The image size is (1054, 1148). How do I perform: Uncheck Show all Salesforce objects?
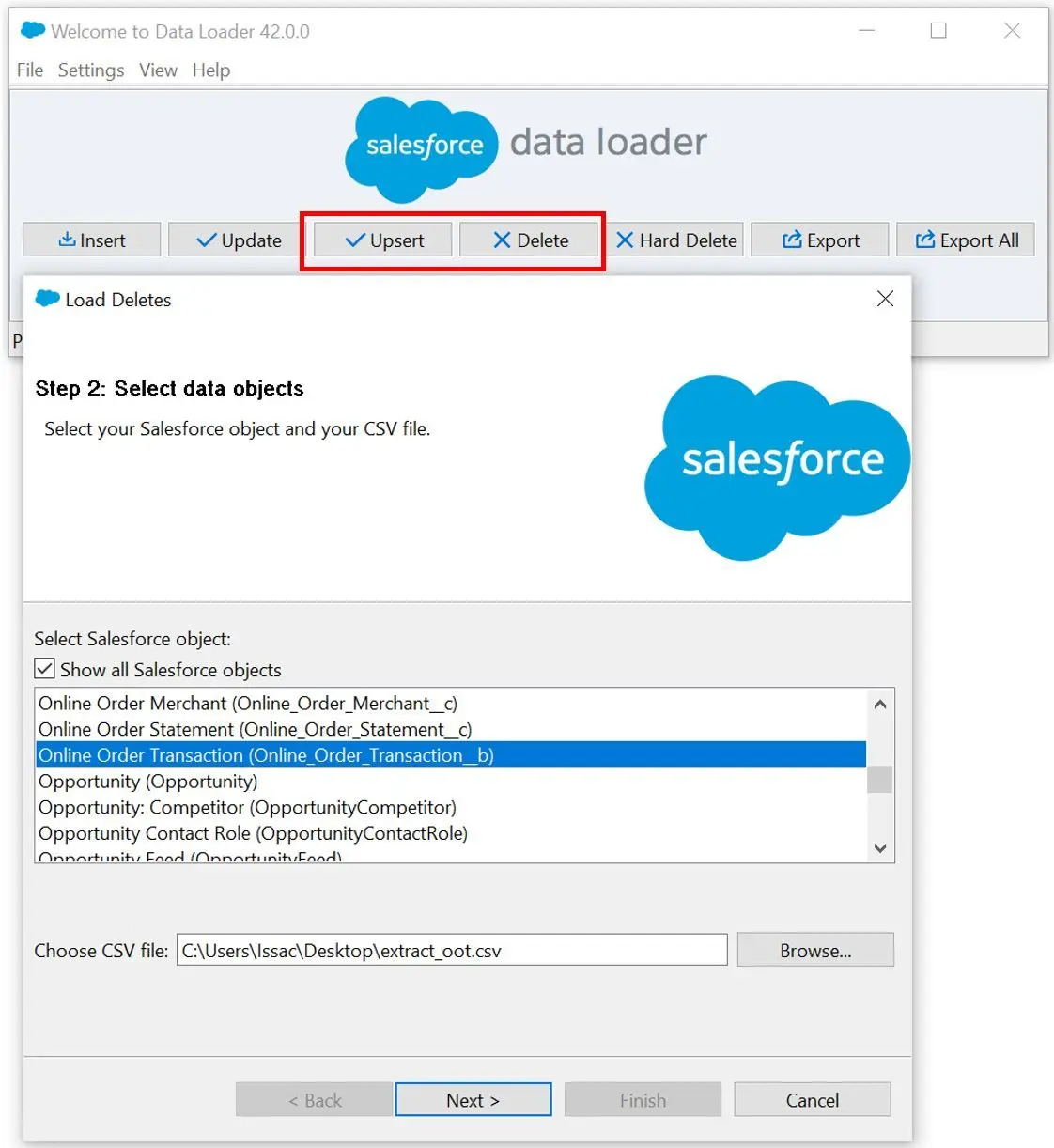coord(45,669)
